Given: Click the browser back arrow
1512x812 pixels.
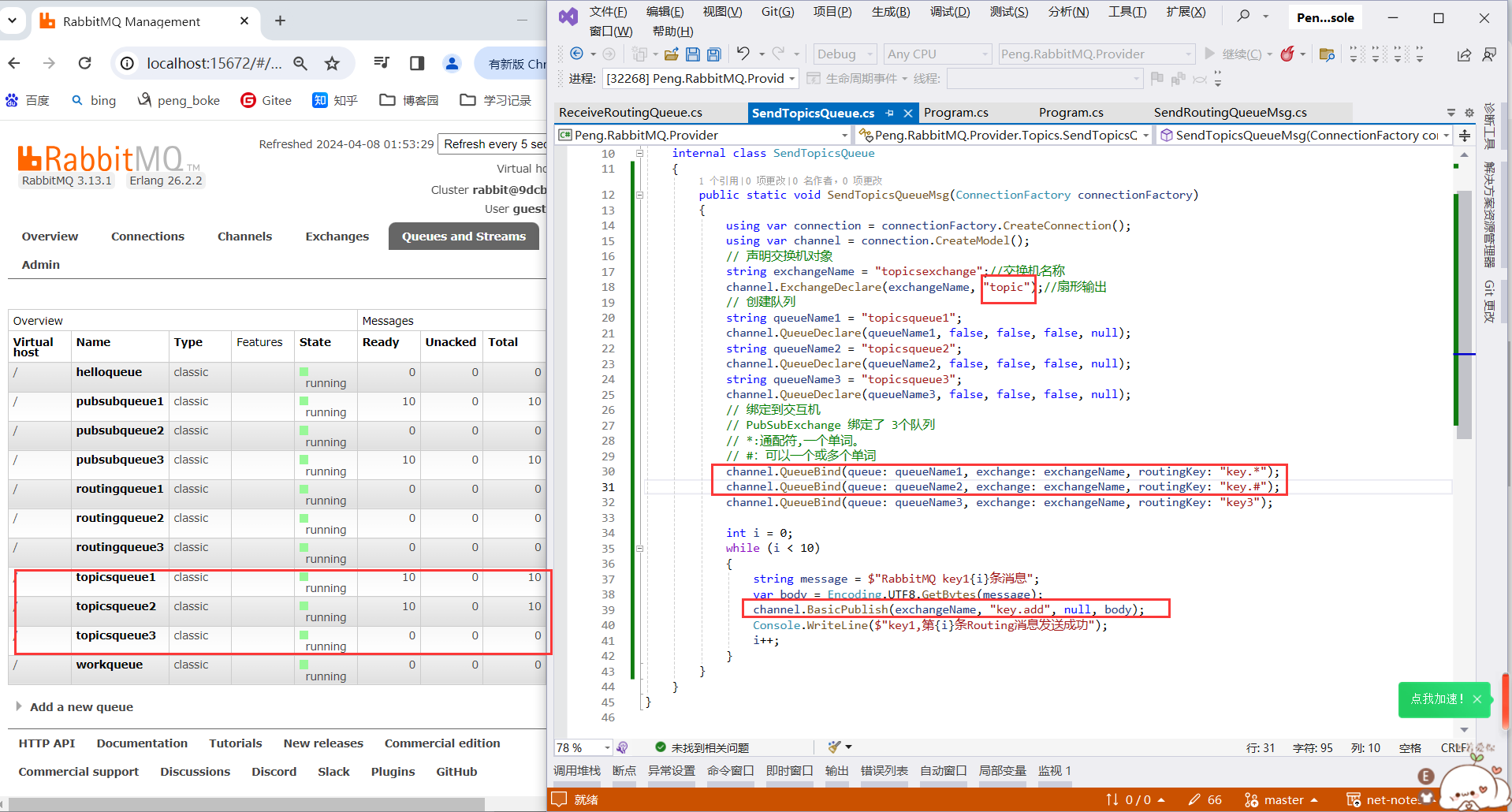Looking at the screenshot, I should pos(14,63).
